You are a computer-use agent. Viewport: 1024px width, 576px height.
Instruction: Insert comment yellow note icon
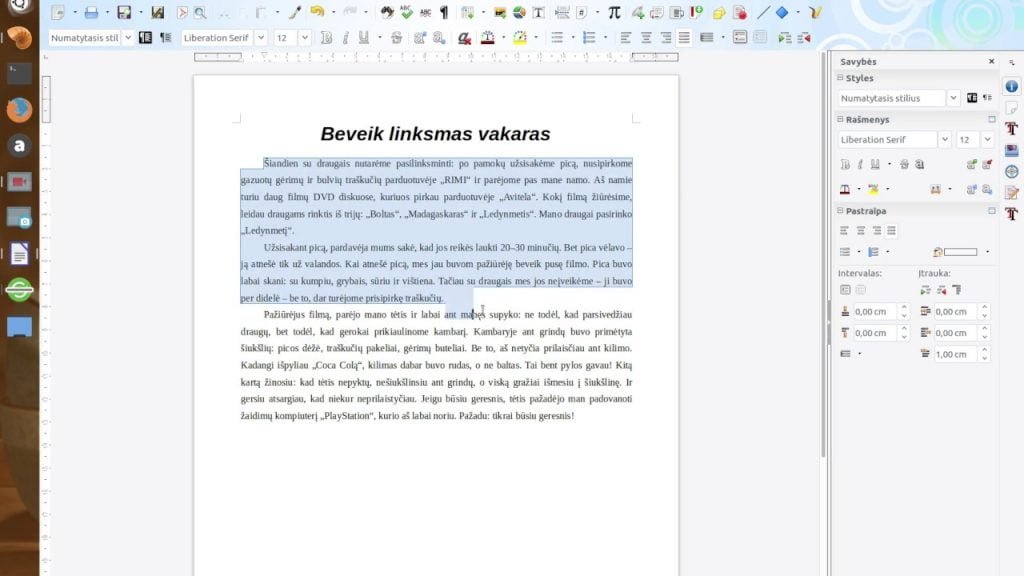(719, 12)
